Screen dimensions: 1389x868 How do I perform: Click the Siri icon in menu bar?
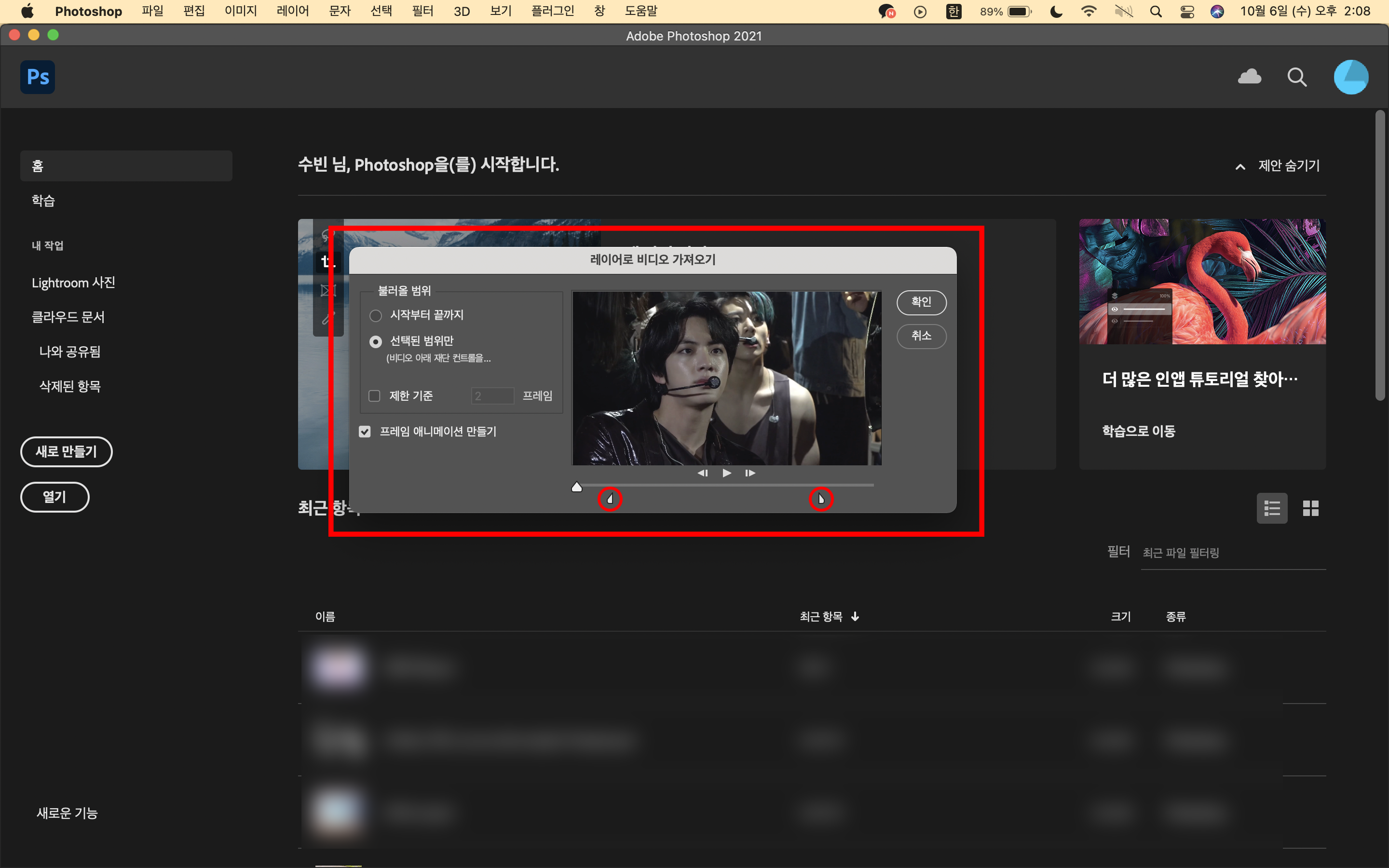coord(1217,12)
